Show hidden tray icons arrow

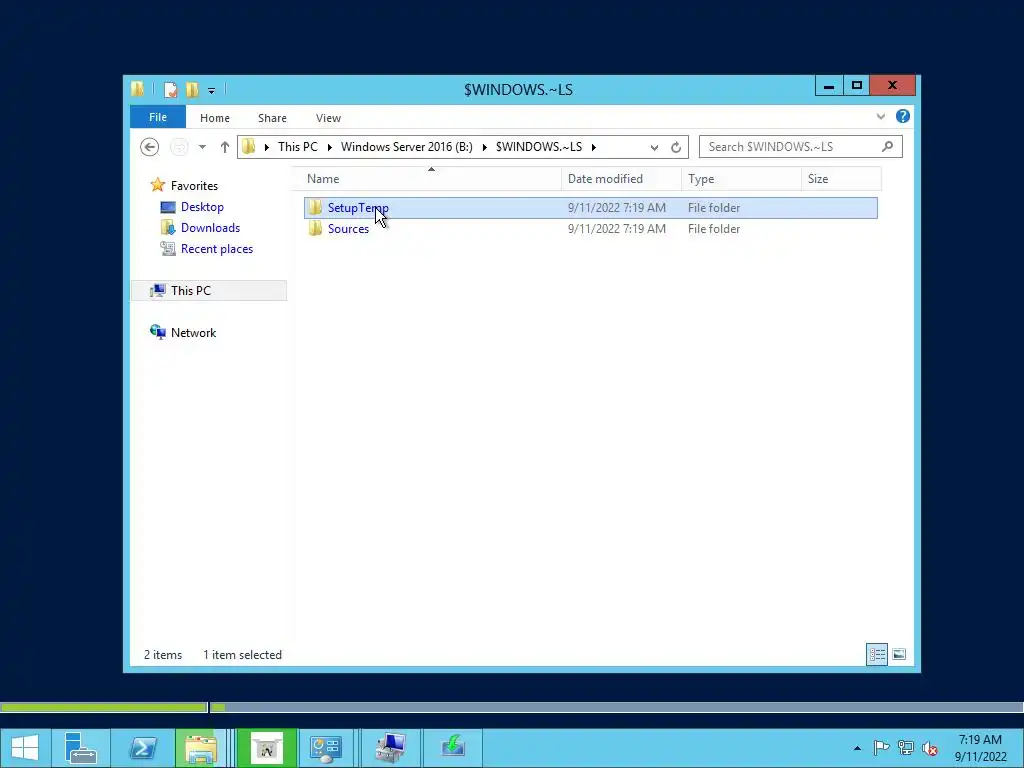pos(857,748)
